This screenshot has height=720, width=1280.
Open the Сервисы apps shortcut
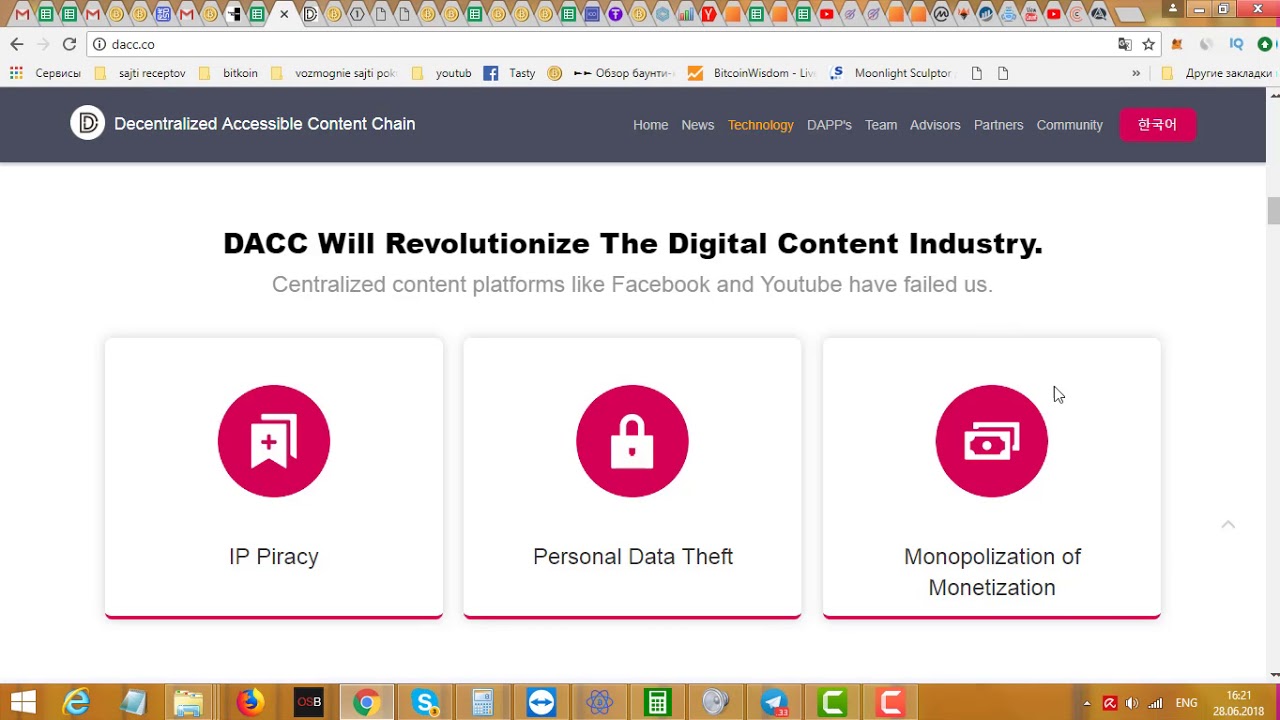46,73
